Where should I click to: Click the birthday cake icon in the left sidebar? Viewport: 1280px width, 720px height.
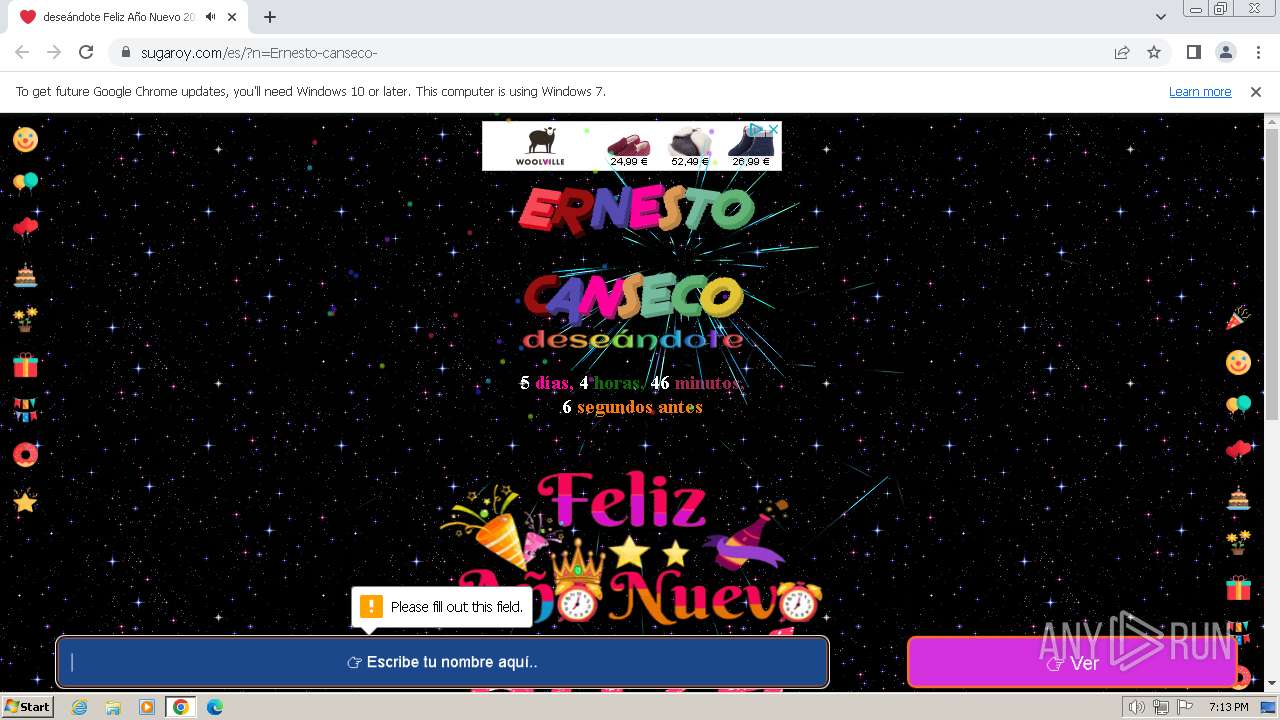[x=25, y=275]
